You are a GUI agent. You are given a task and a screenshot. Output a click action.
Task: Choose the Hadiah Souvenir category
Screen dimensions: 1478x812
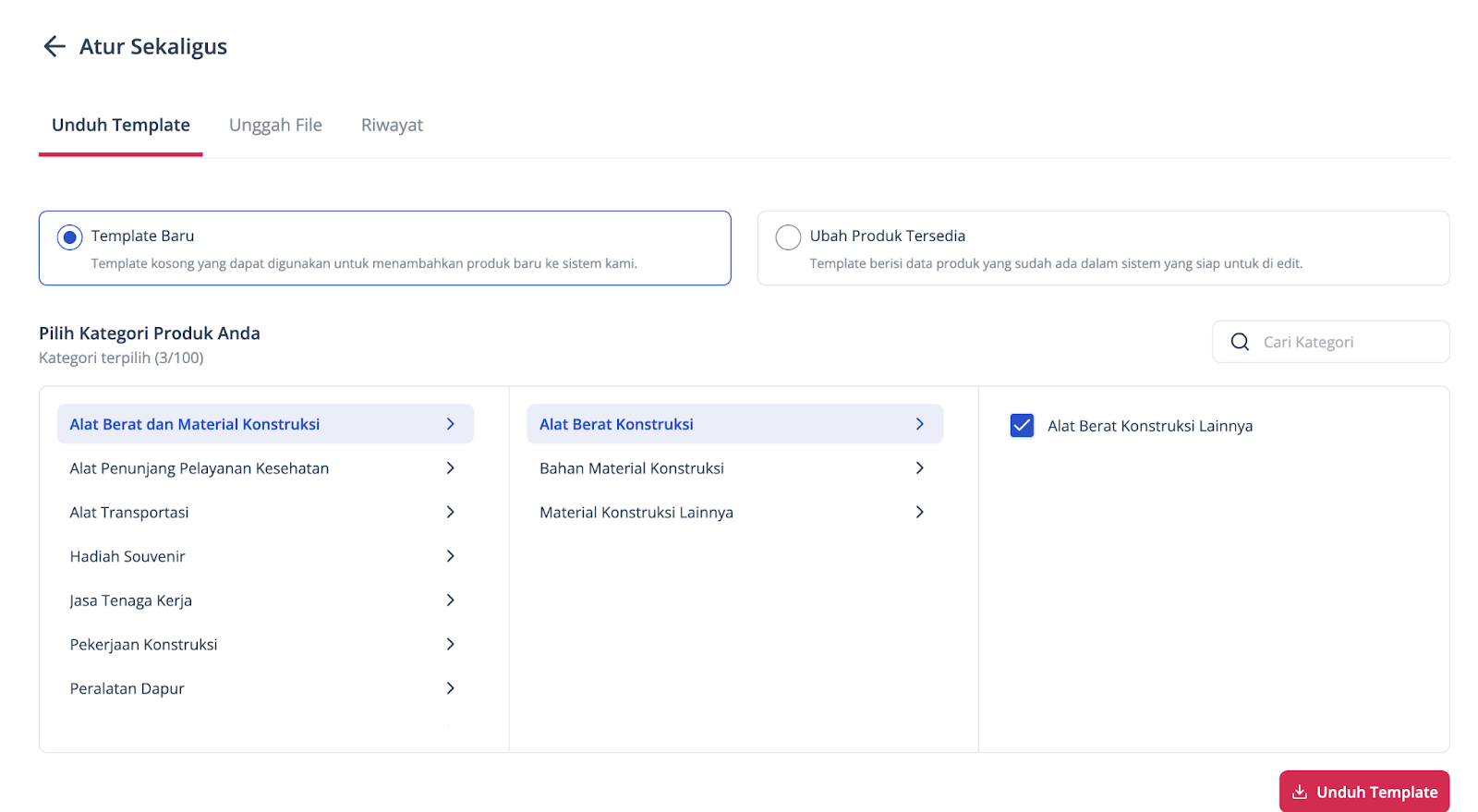coord(265,556)
